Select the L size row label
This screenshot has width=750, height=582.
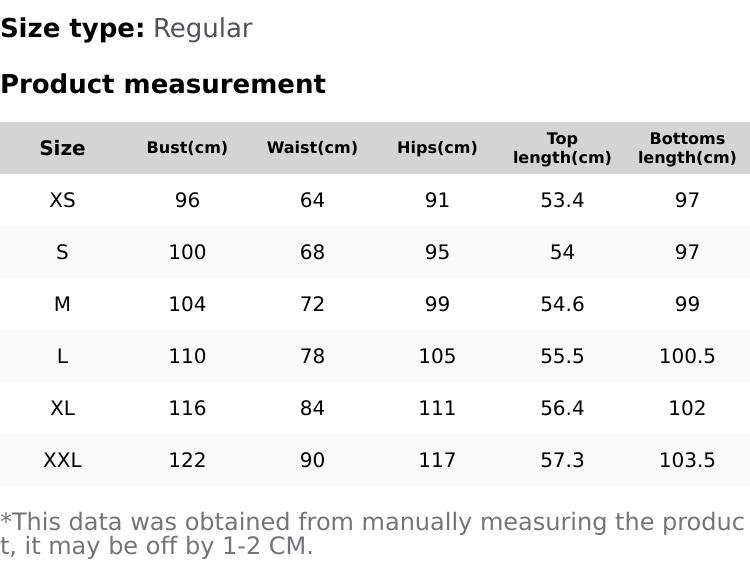tap(62, 356)
